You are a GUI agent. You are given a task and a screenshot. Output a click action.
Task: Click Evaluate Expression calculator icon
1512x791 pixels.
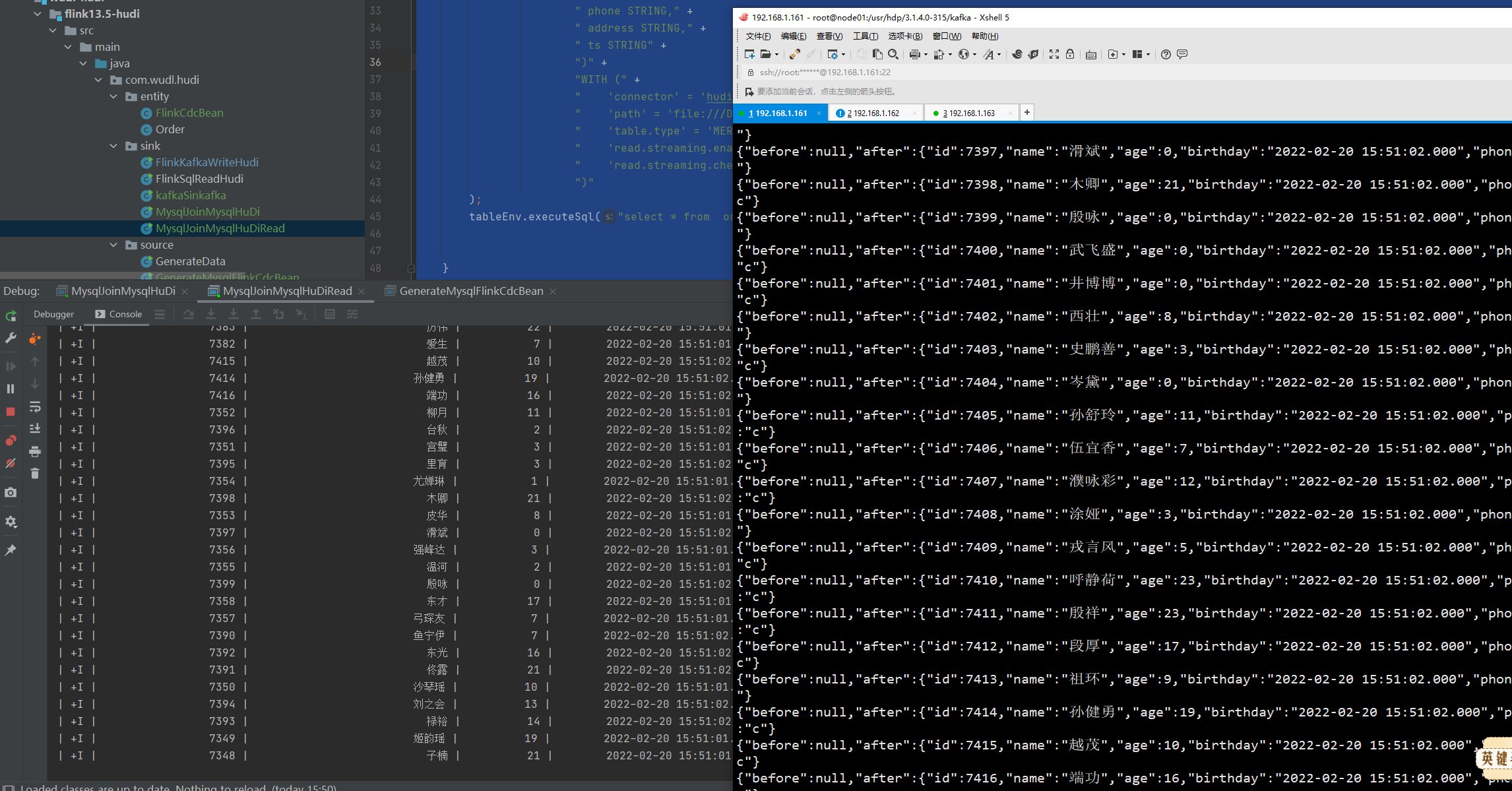[330, 314]
